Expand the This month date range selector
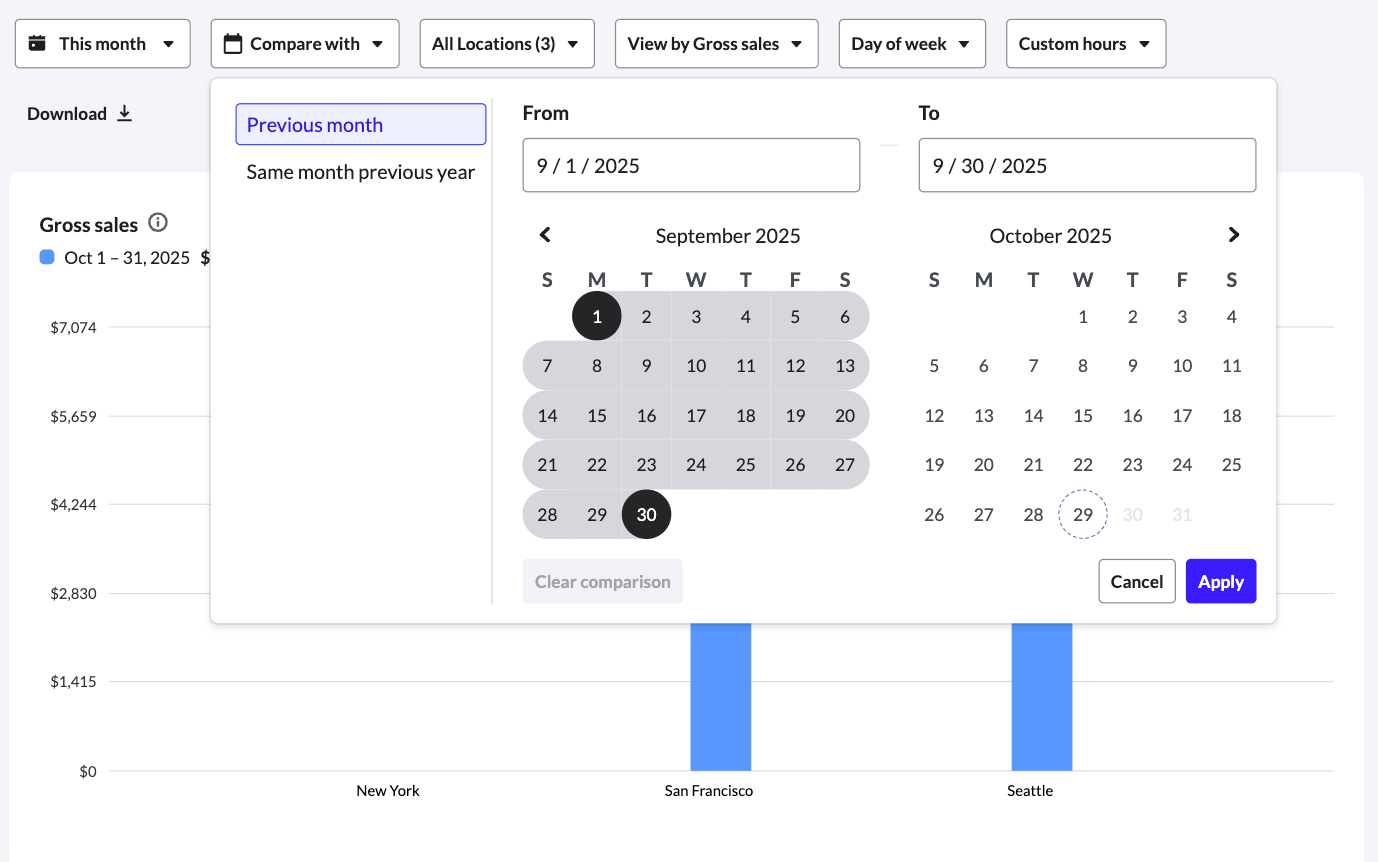 coord(102,43)
